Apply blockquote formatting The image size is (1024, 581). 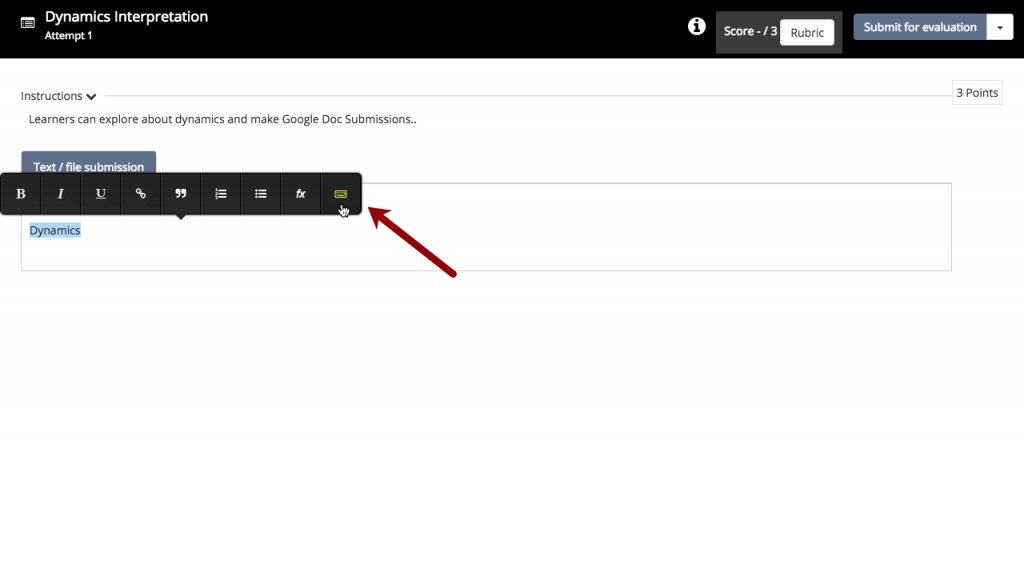[x=181, y=194]
